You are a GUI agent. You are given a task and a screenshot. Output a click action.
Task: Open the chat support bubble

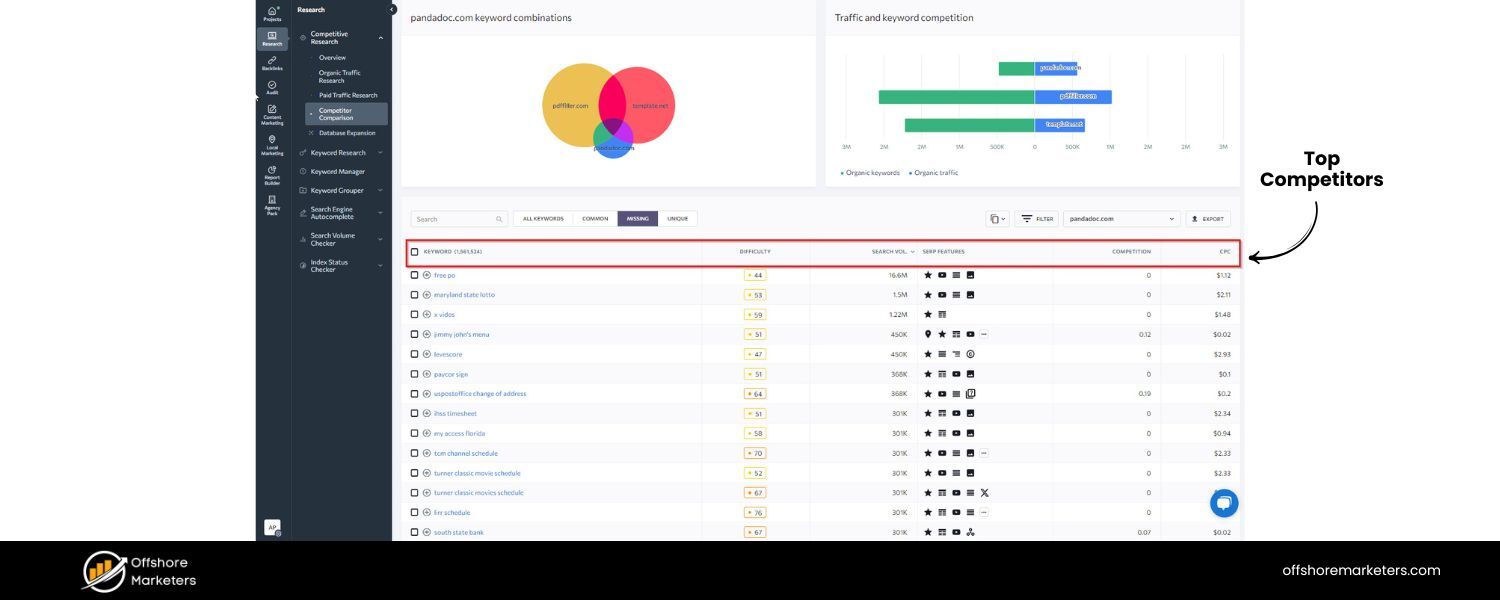1224,503
